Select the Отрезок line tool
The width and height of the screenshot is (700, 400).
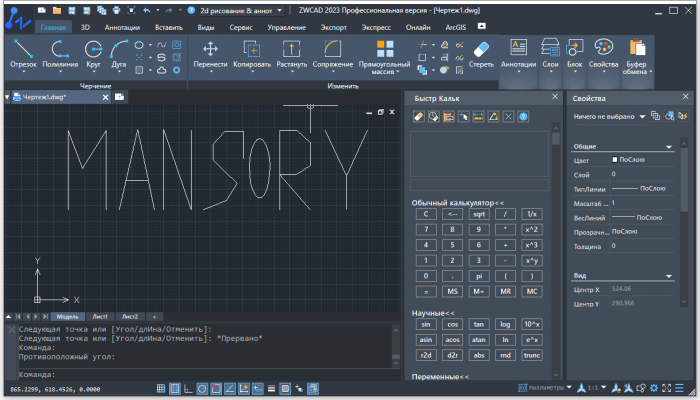point(23,52)
